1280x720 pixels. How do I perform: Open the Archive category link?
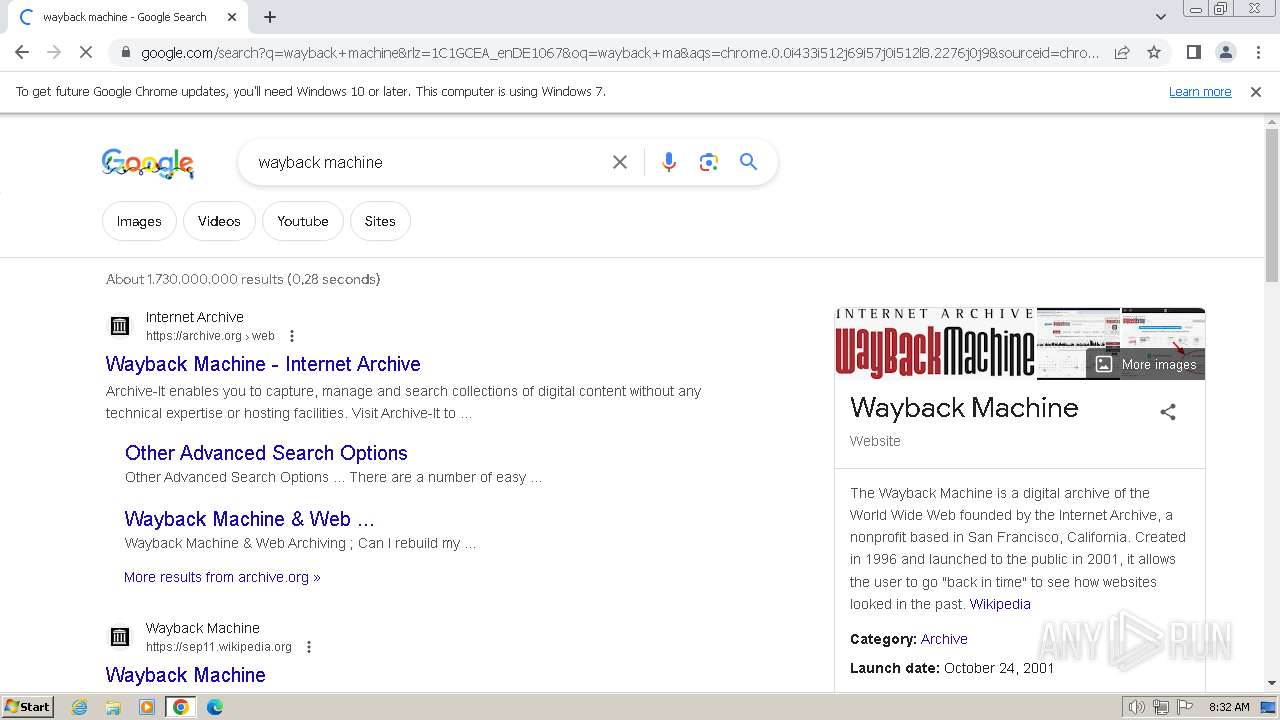click(944, 639)
